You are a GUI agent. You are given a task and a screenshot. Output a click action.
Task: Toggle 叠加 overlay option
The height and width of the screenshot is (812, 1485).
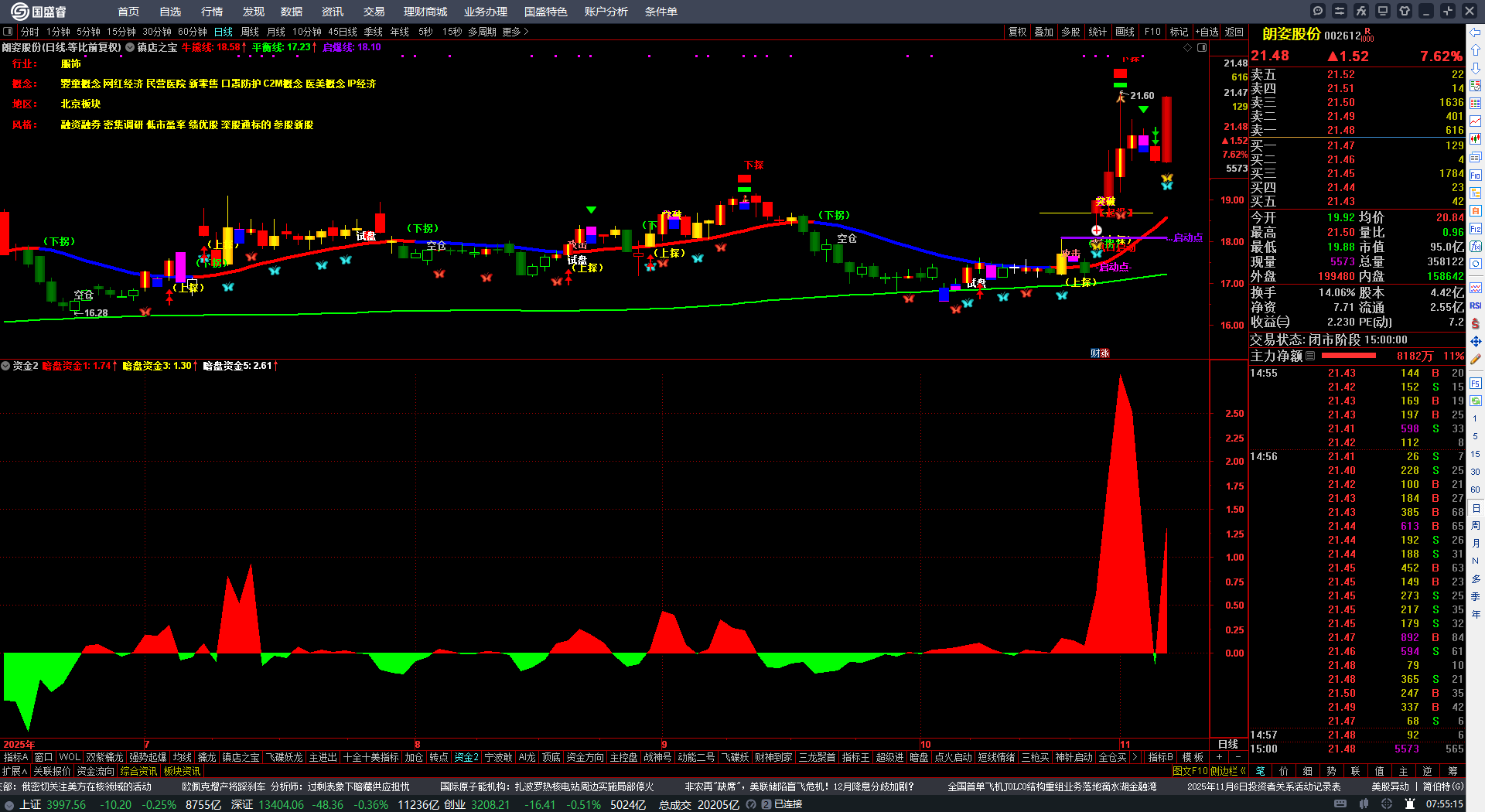1044,32
